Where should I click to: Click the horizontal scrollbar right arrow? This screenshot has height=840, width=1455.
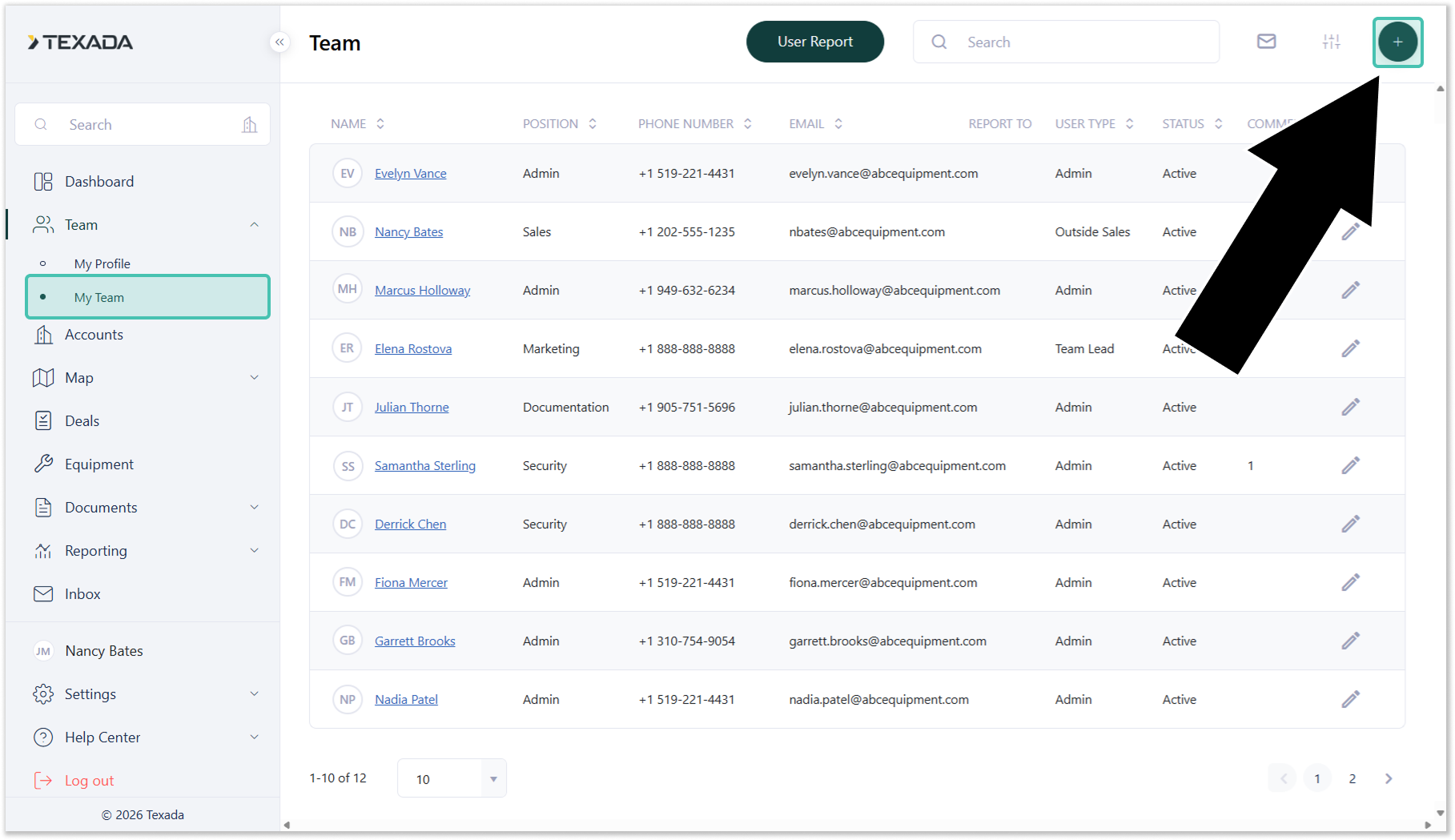(x=1428, y=825)
